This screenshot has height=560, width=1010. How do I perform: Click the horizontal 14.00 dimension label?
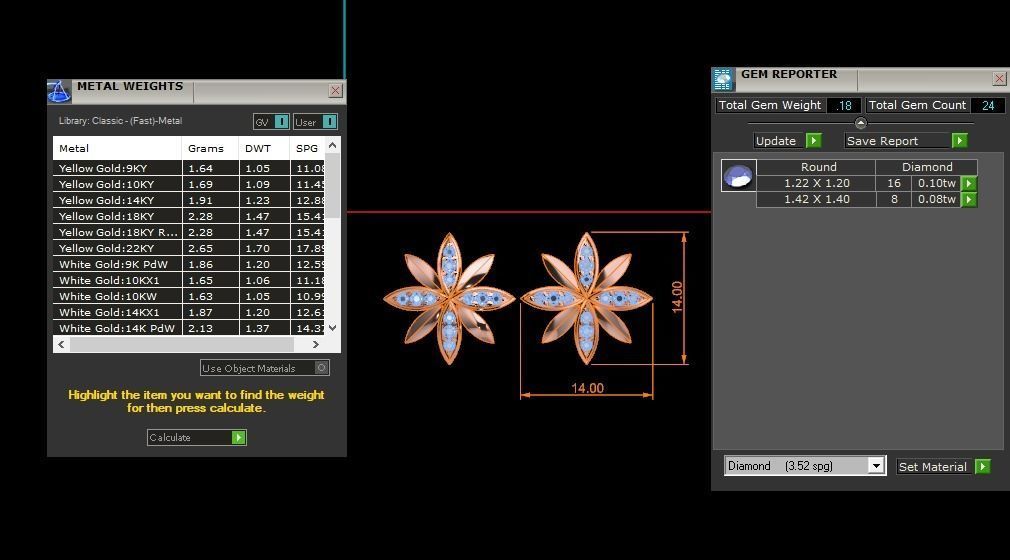click(x=587, y=388)
